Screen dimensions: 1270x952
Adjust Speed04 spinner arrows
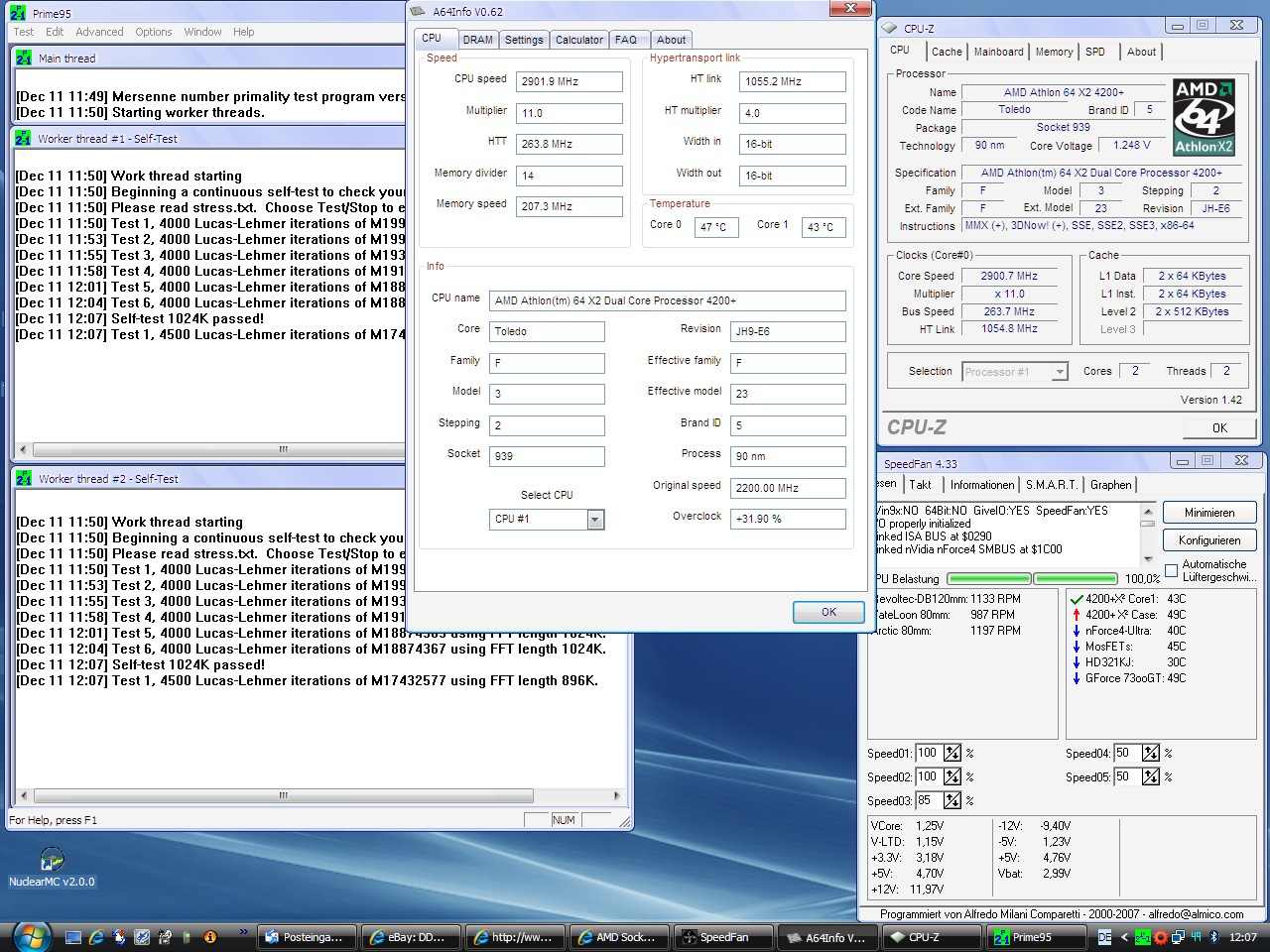1151,753
